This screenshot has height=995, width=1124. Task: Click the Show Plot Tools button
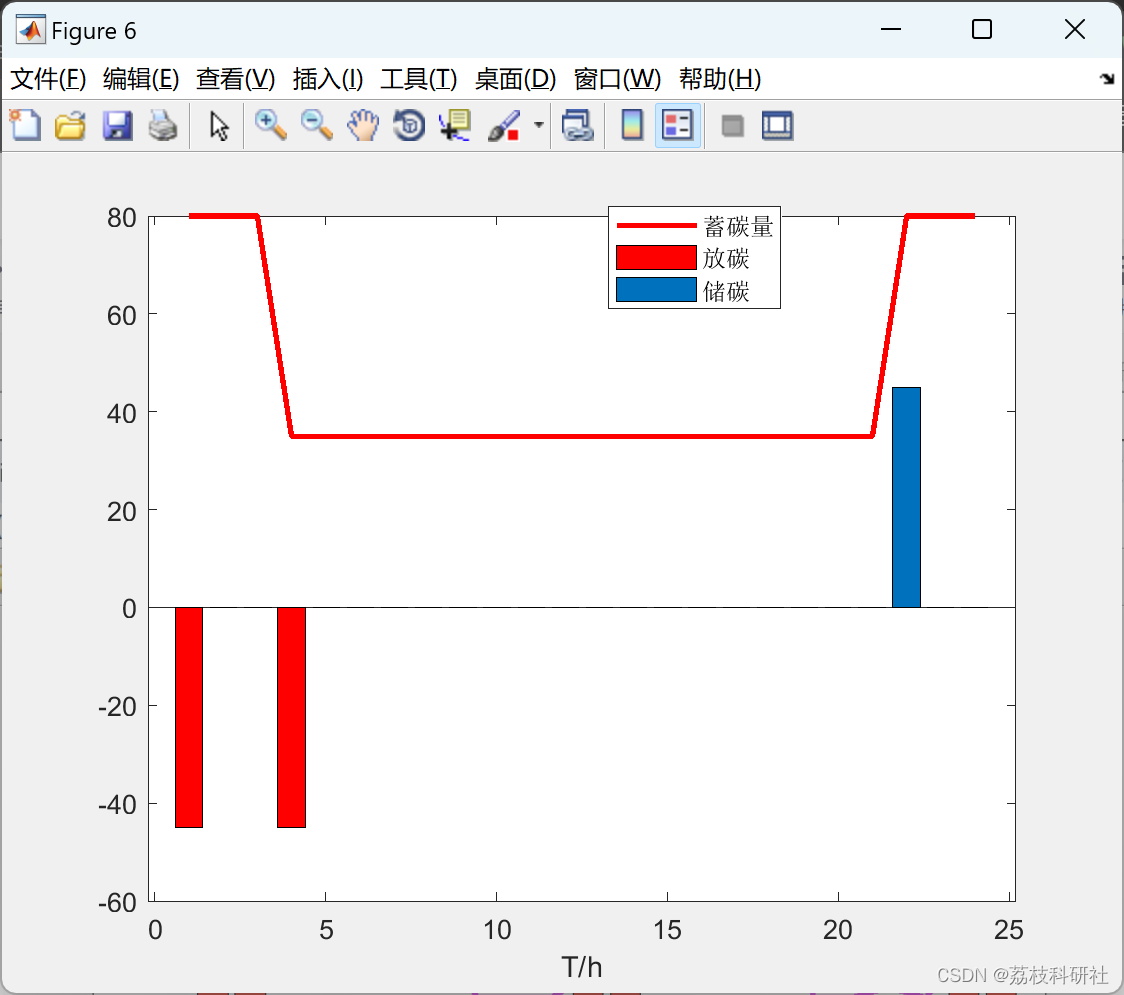coord(777,125)
